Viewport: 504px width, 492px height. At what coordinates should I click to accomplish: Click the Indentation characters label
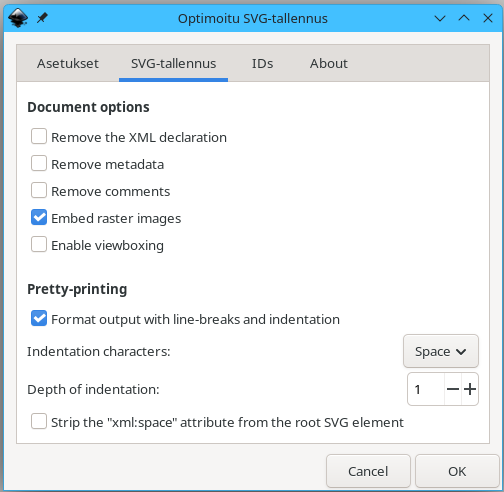click(99, 352)
